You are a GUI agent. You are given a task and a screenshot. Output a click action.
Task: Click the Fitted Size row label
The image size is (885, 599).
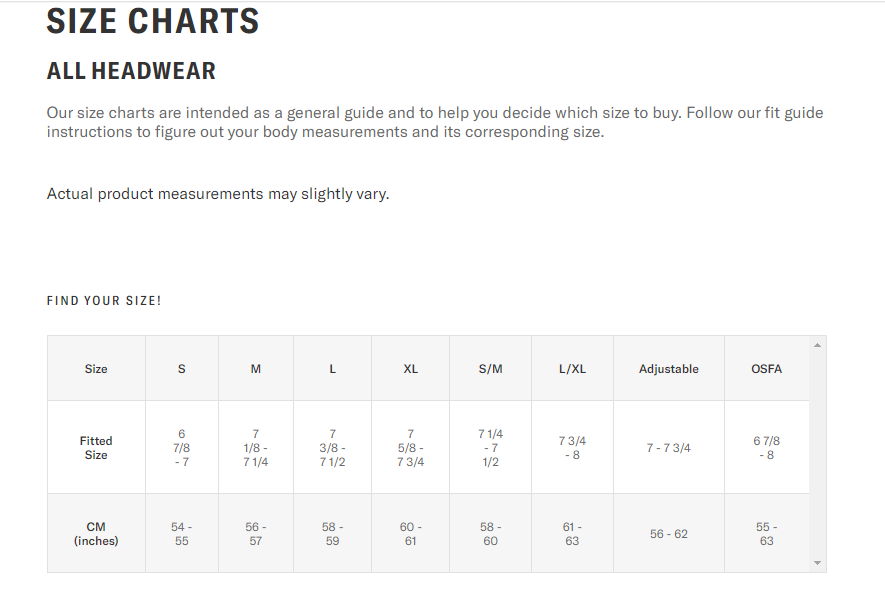[96, 448]
